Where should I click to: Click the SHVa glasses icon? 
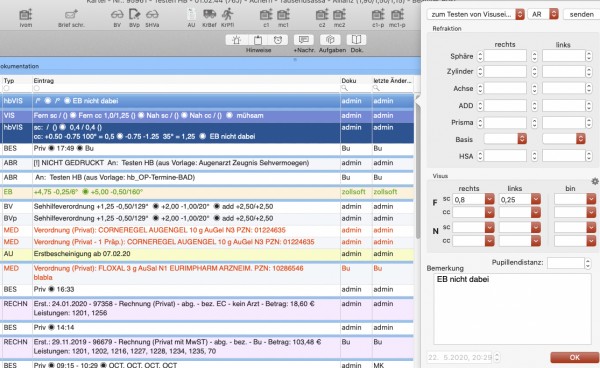tap(152, 15)
